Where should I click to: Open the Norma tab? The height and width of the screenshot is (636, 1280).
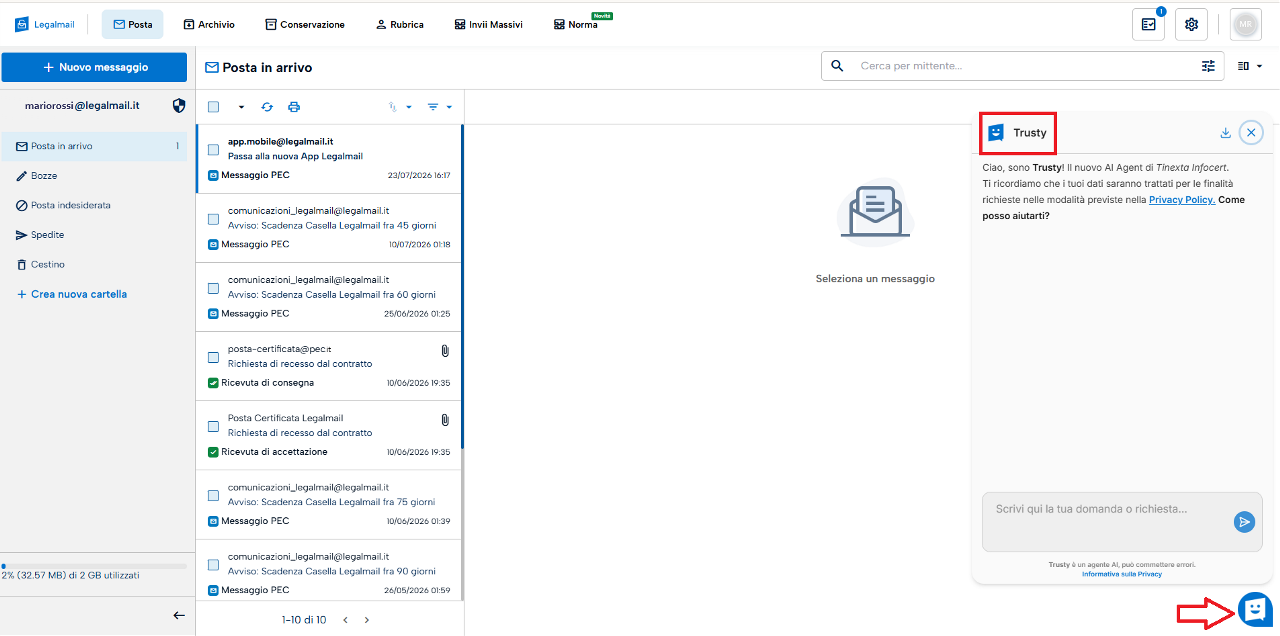[x=578, y=24]
